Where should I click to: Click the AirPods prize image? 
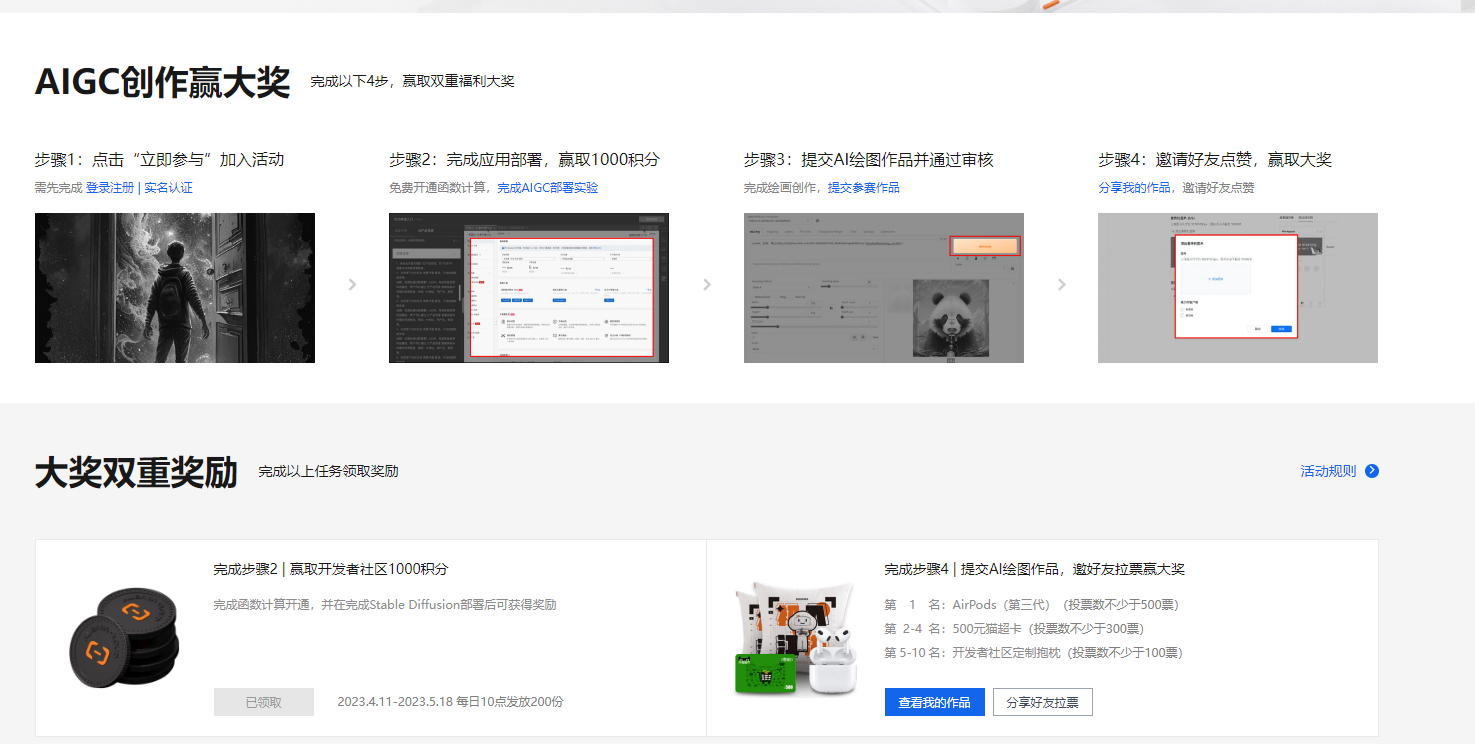[833, 660]
